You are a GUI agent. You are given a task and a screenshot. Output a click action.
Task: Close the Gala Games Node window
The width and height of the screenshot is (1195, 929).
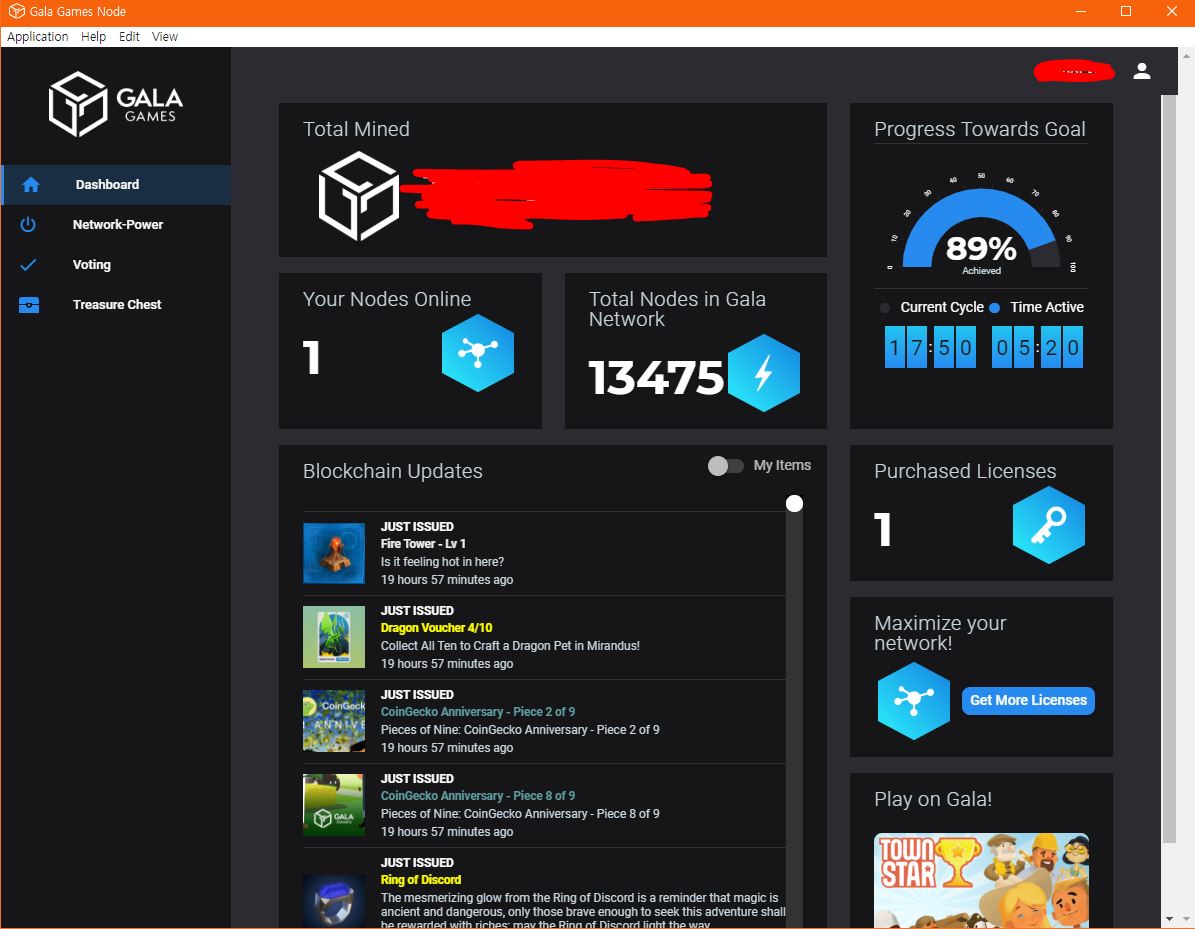1171,11
